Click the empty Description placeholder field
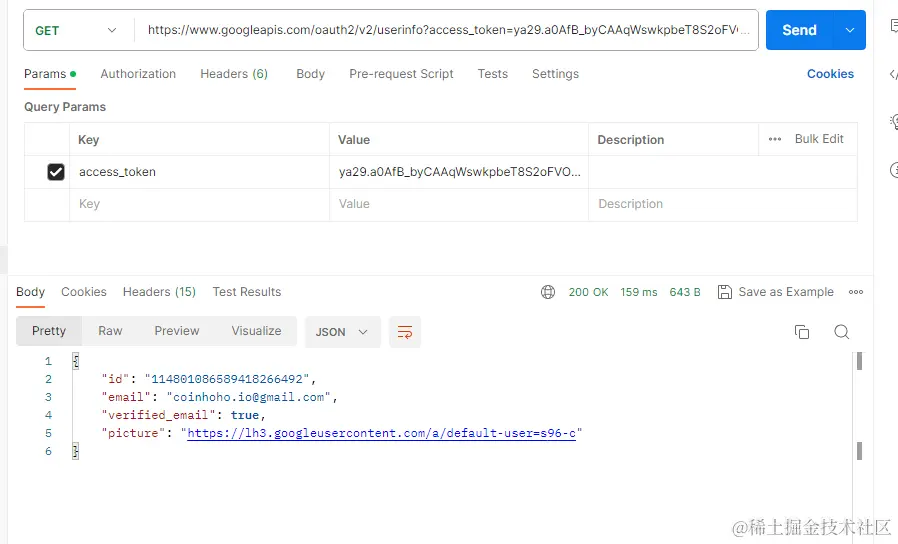Screen dimensions: 898x544 (x=723, y=204)
